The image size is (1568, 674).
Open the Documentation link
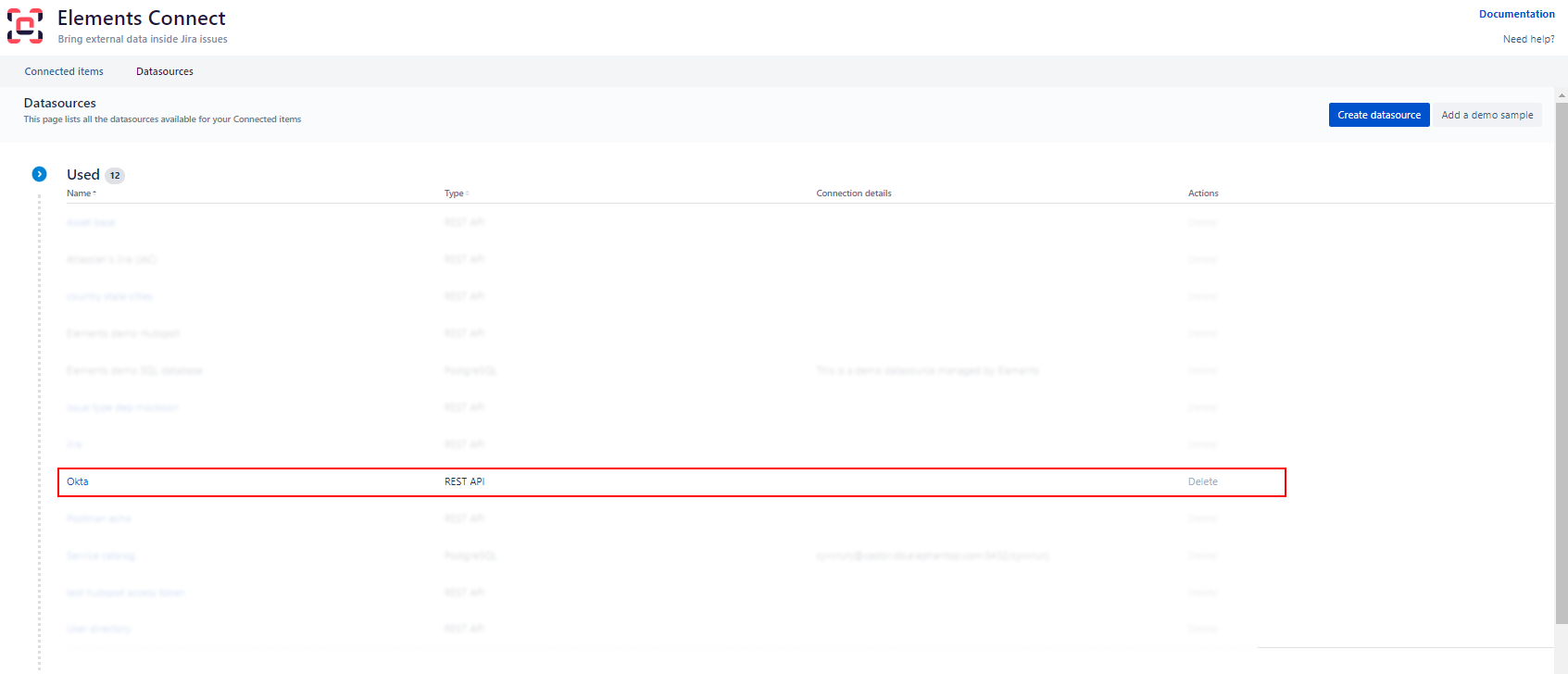(x=1516, y=14)
